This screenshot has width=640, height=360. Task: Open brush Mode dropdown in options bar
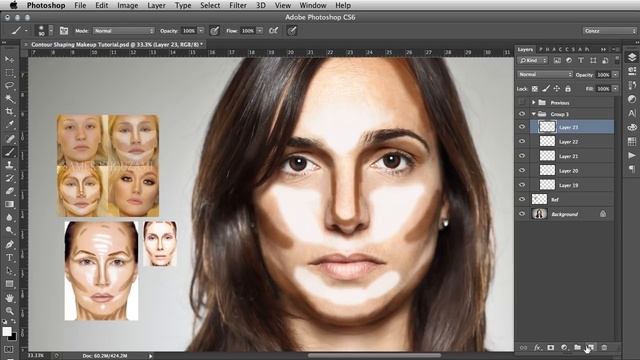point(124,31)
